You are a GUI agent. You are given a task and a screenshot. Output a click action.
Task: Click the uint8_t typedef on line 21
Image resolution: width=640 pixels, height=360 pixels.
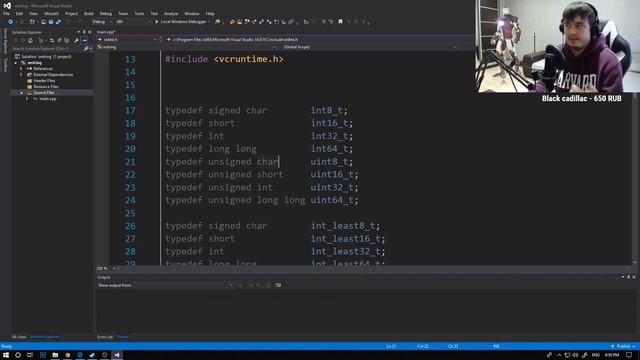(x=331, y=162)
